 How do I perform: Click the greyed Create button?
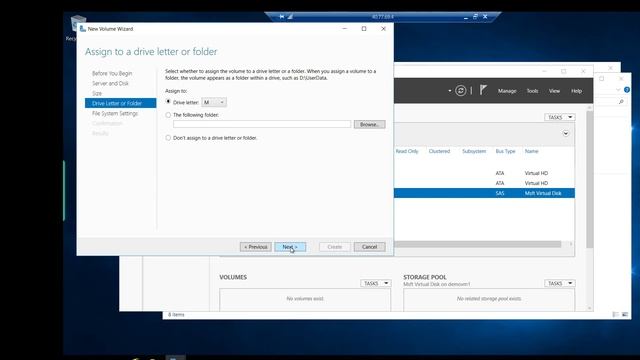pos(334,247)
